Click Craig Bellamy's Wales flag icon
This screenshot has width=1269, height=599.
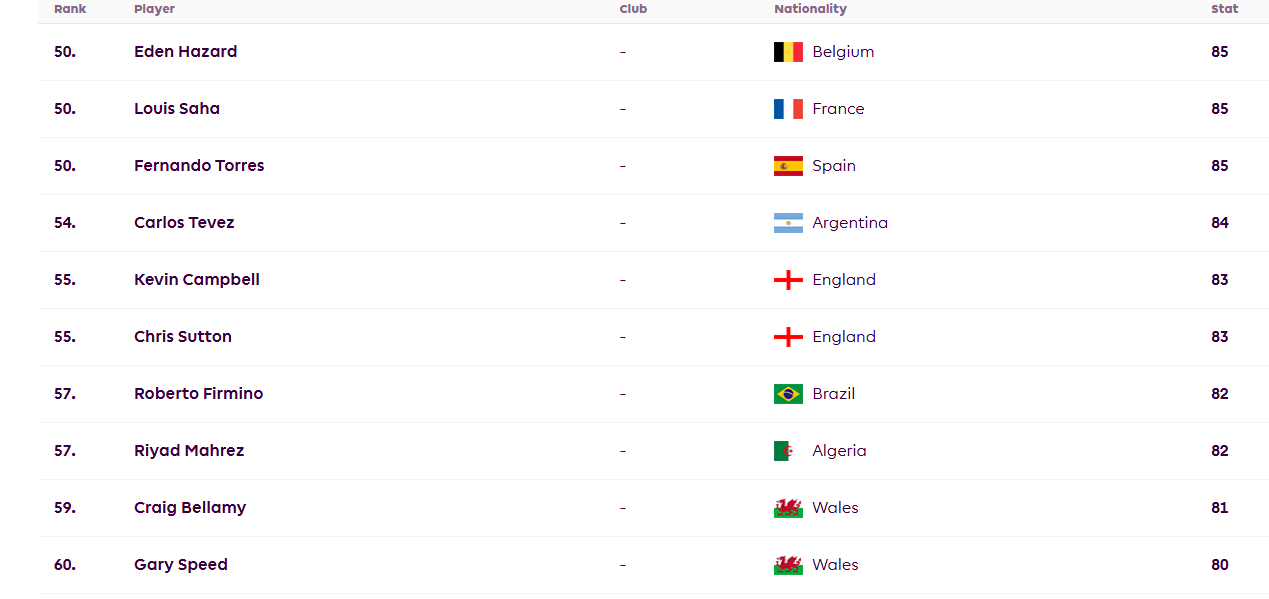[788, 508]
